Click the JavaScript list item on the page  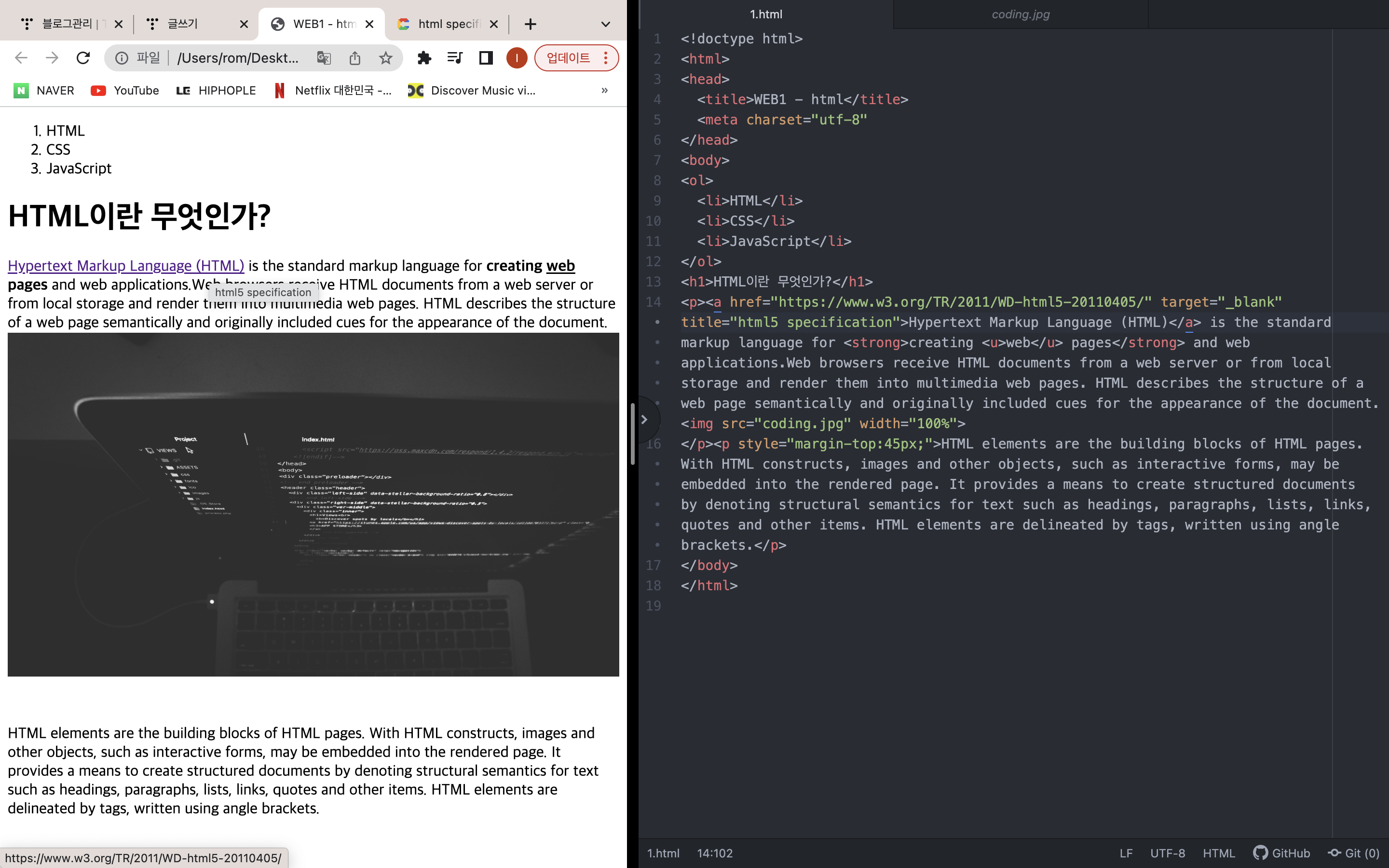pyautogui.click(x=79, y=168)
